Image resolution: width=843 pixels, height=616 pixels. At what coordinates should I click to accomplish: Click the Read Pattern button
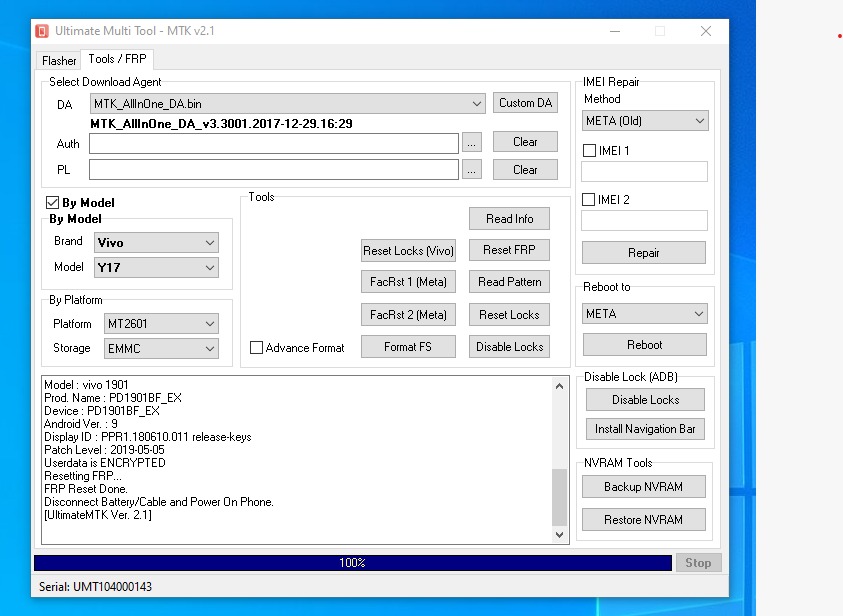(x=509, y=282)
